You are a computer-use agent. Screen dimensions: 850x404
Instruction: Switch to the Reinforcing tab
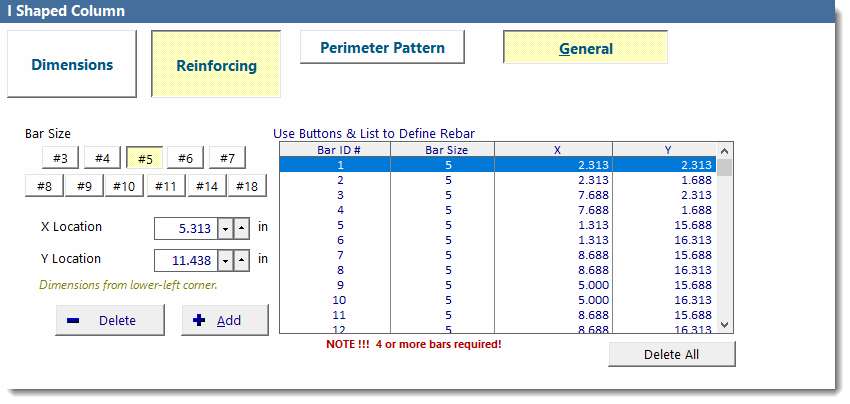pos(216,66)
